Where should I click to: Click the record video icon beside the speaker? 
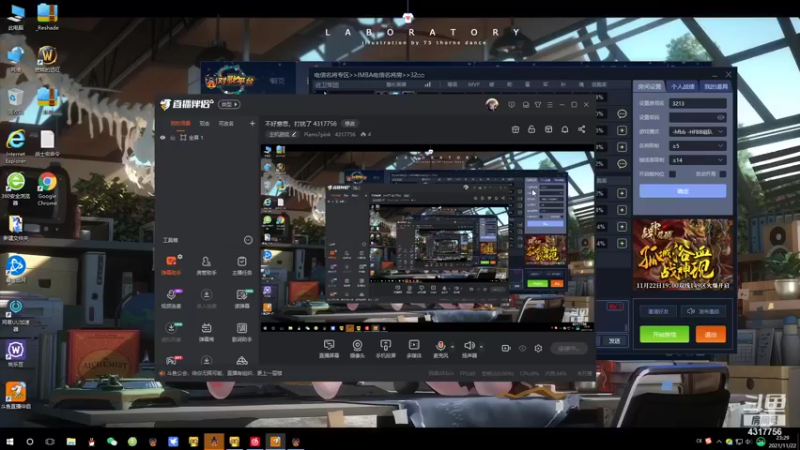tap(506, 348)
